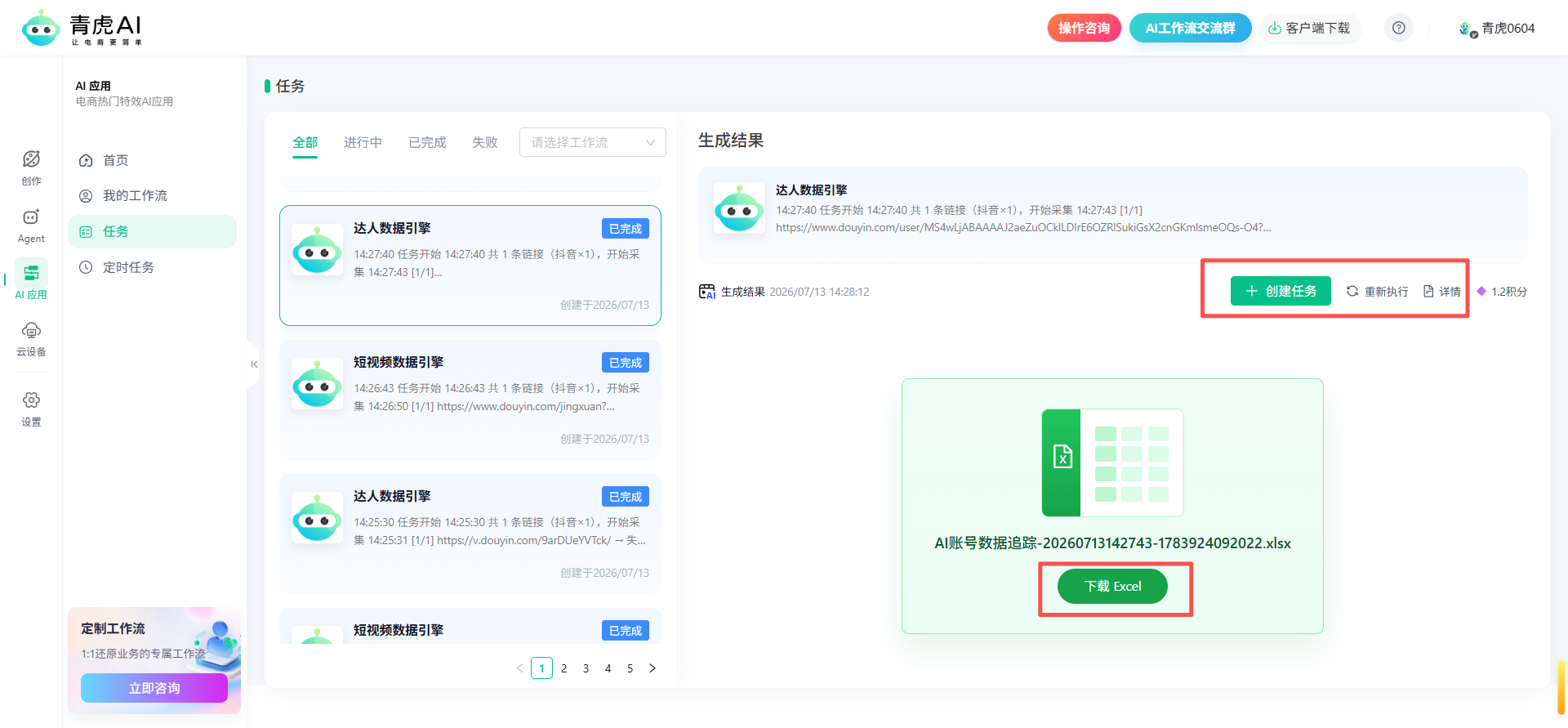Click the help question mark icon
The width and height of the screenshot is (1568, 728).
click(x=1399, y=28)
